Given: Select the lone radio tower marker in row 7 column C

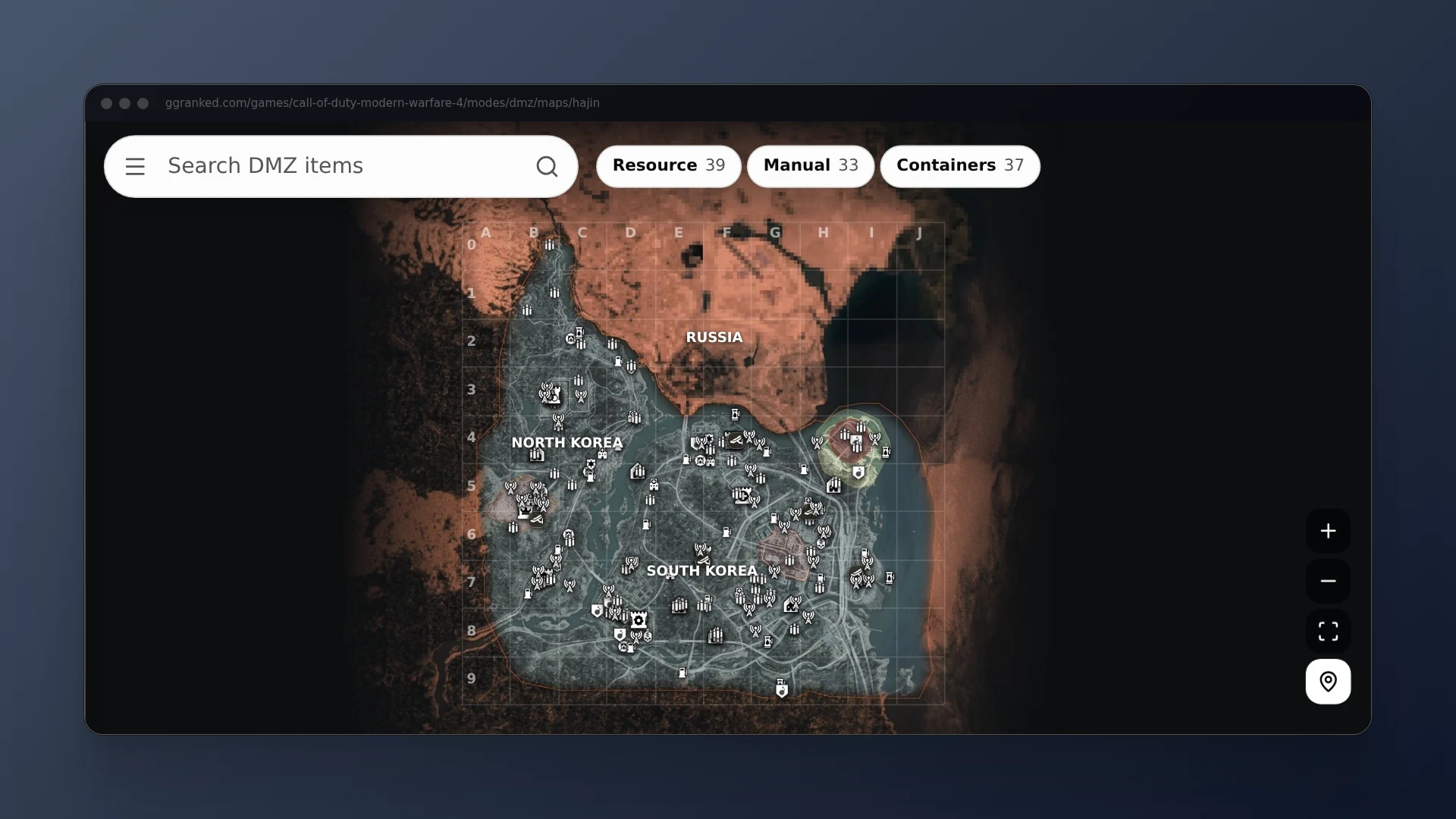Looking at the screenshot, I should pyautogui.click(x=570, y=585).
